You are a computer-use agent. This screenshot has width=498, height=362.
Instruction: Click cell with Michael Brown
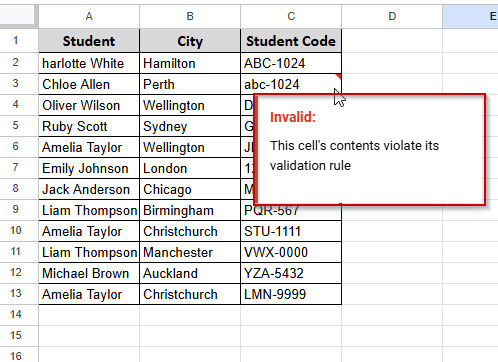[89, 273]
